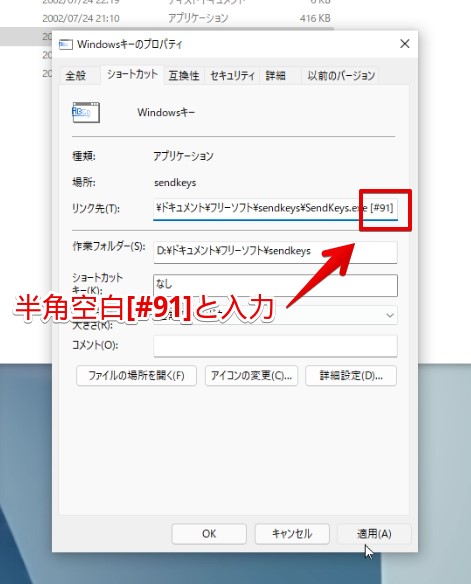Switch to the 詳細 tab
The width and height of the screenshot is (471, 584).
pyautogui.click(x=276, y=76)
